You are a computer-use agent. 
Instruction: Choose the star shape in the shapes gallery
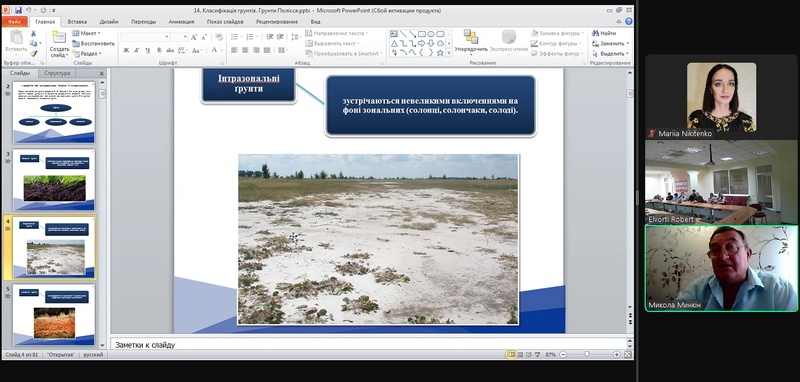click(440, 53)
